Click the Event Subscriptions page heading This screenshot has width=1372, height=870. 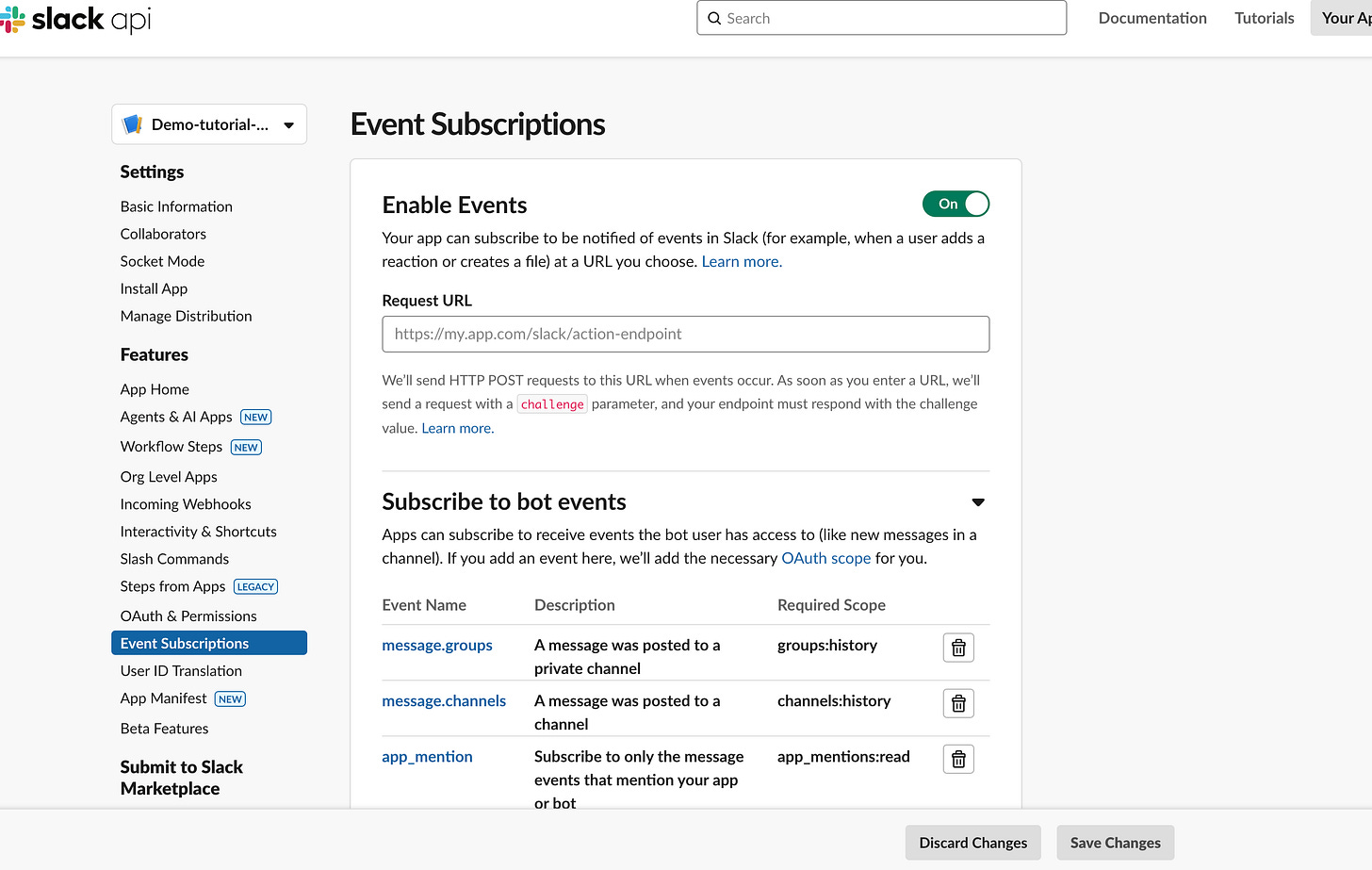click(478, 124)
